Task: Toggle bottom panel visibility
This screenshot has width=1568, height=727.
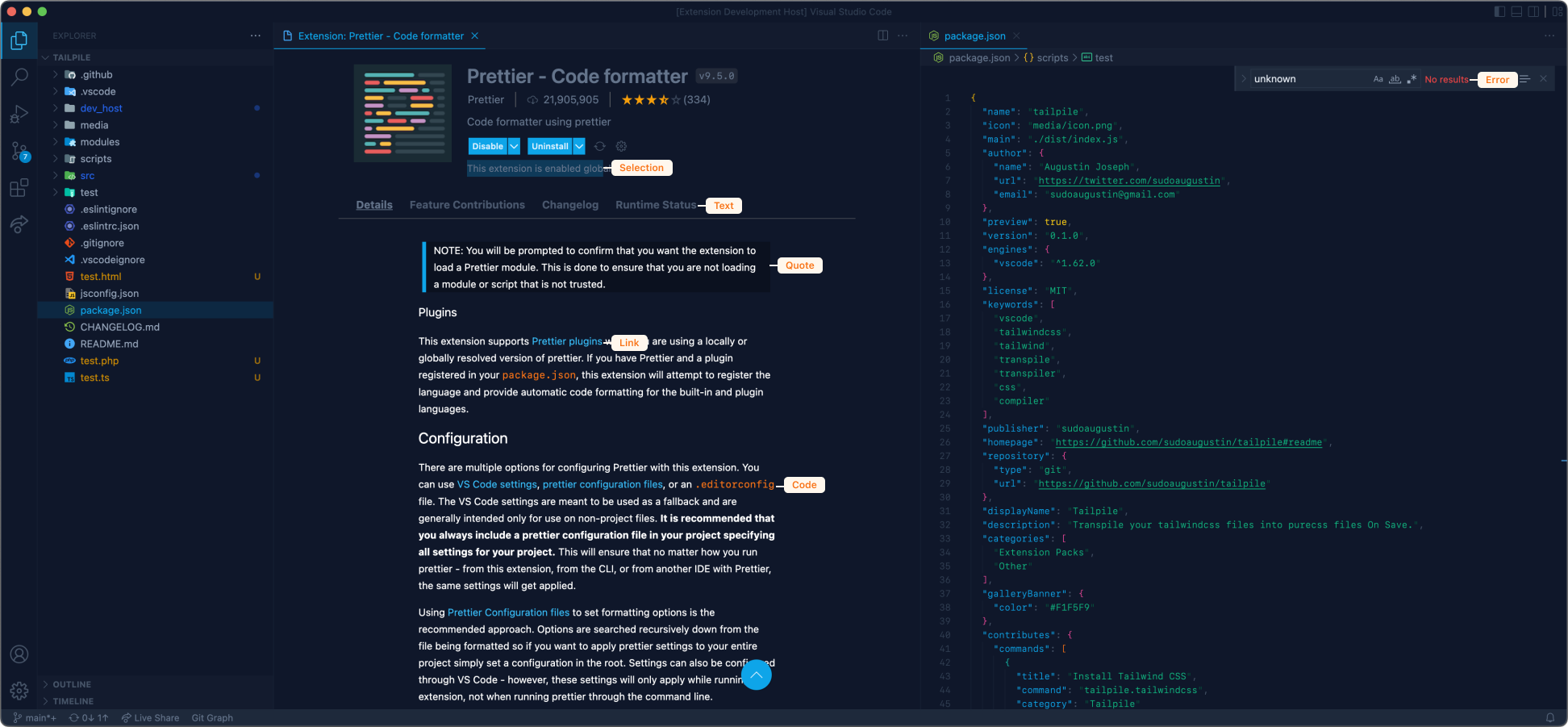Action: pos(1516,11)
